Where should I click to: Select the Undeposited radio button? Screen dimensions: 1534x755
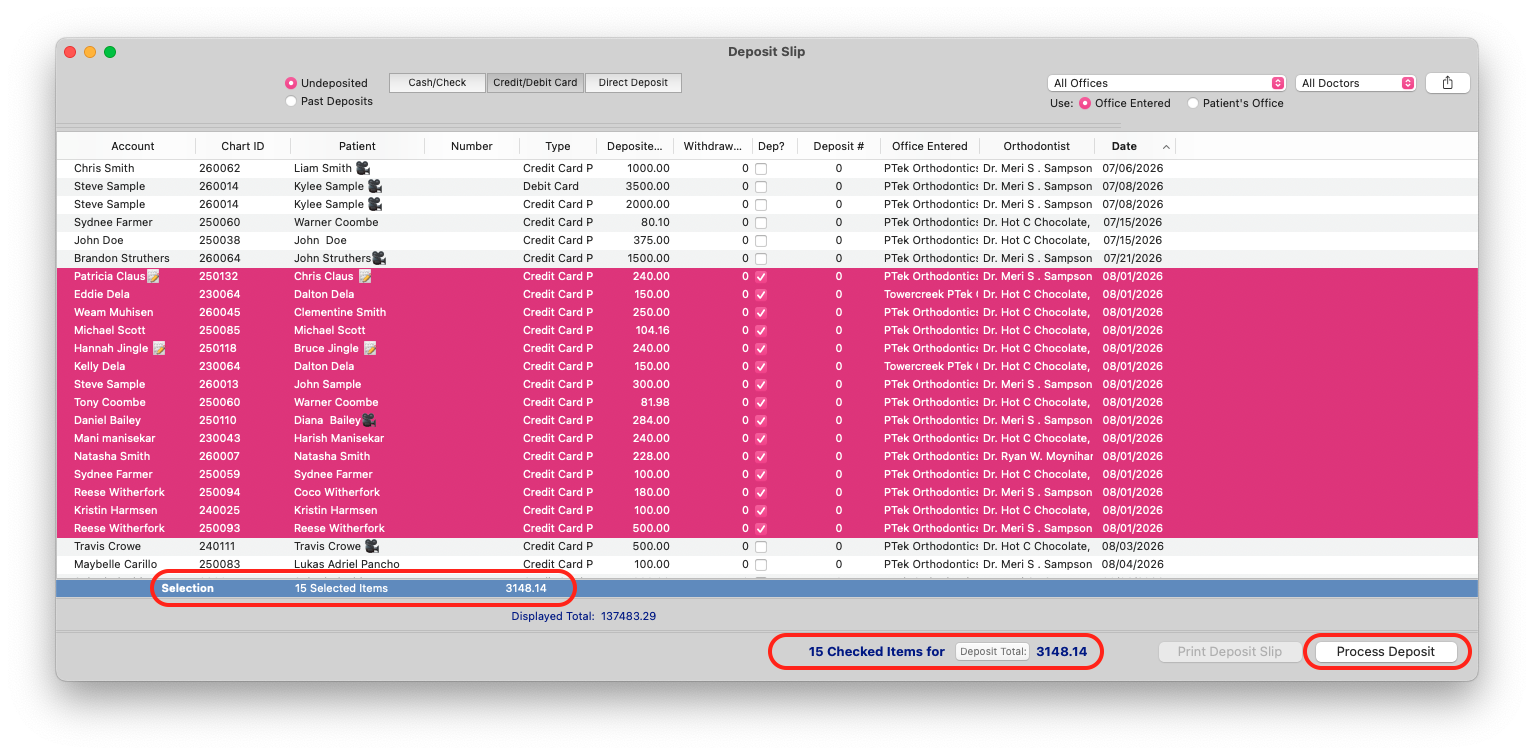pyautogui.click(x=291, y=83)
